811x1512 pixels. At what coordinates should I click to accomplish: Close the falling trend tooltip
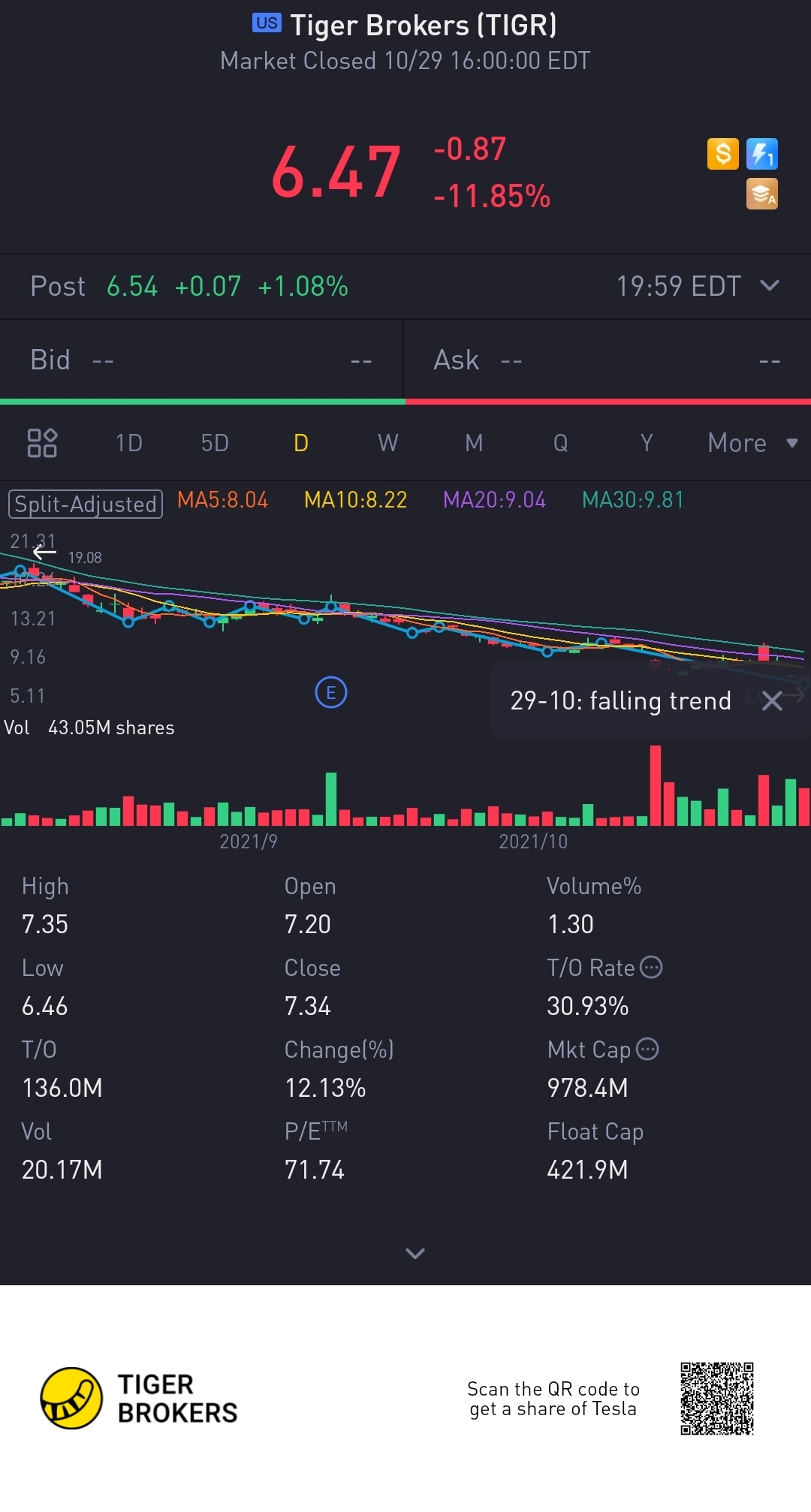pyautogui.click(x=772, y=701)
